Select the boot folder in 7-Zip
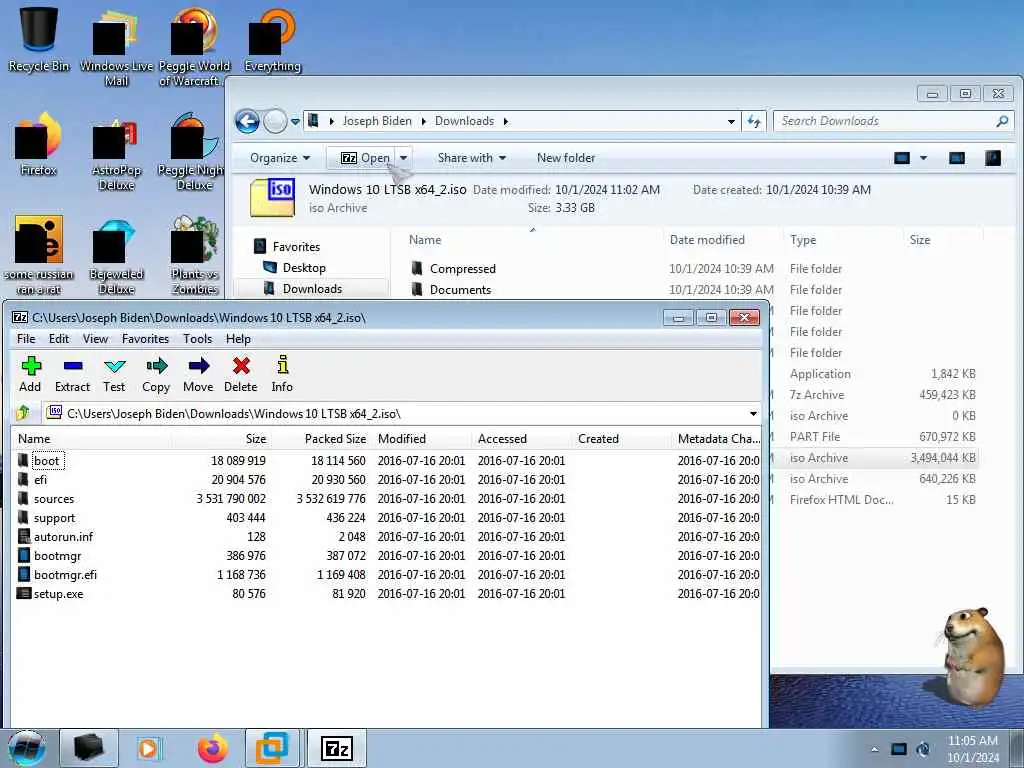Screen dimensions: 1024x768 click(46, 461)
